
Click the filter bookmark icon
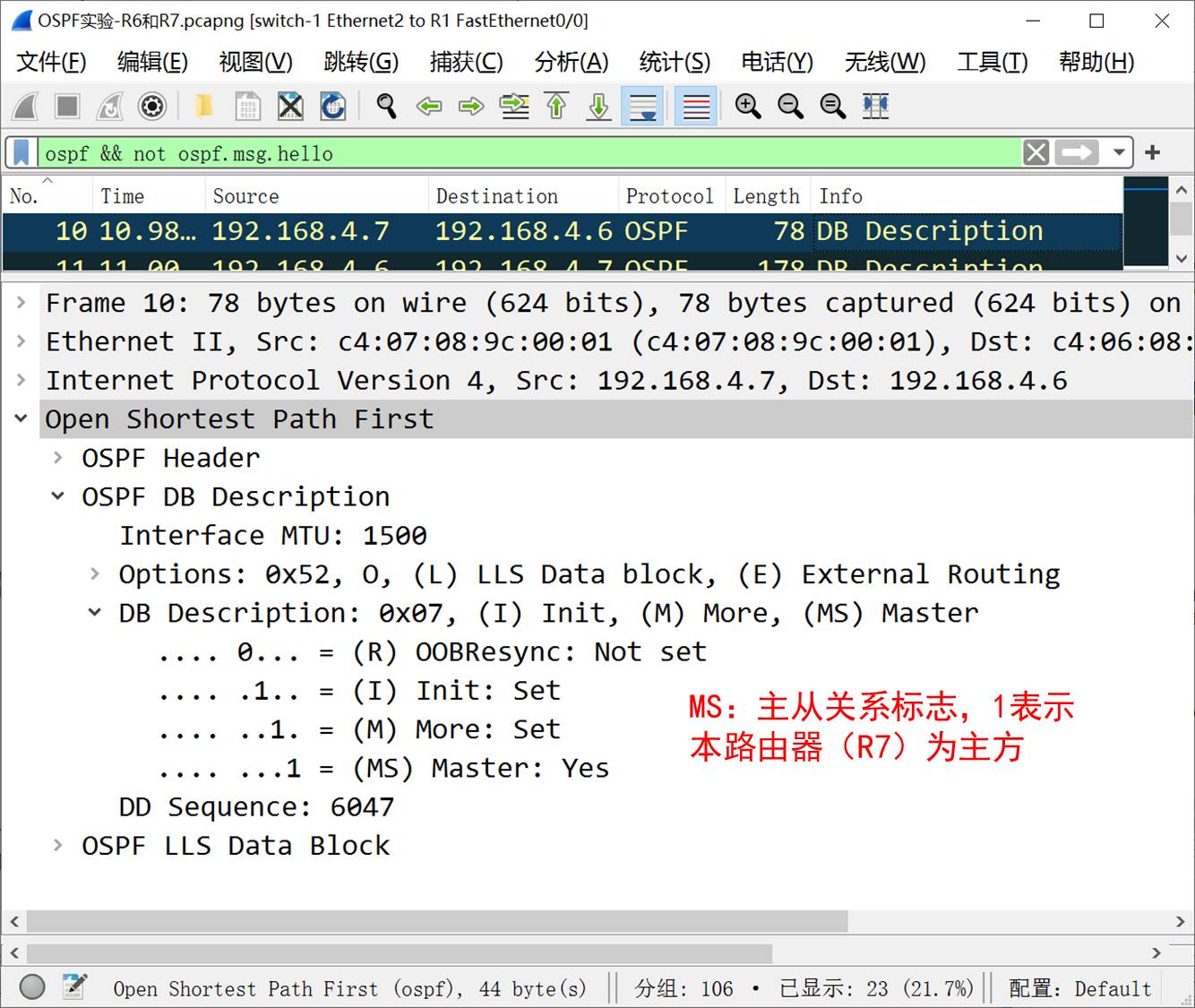[x=21, y=152]
